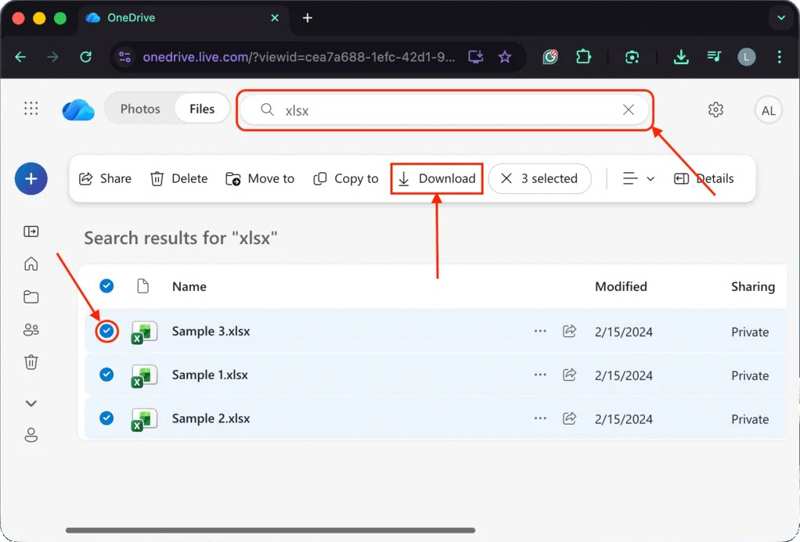Image resolution: width=800 pixels, height=542 pixels.
Task: Uncheck Sample 3.xlsx checkbox
Action: (107, 331)
